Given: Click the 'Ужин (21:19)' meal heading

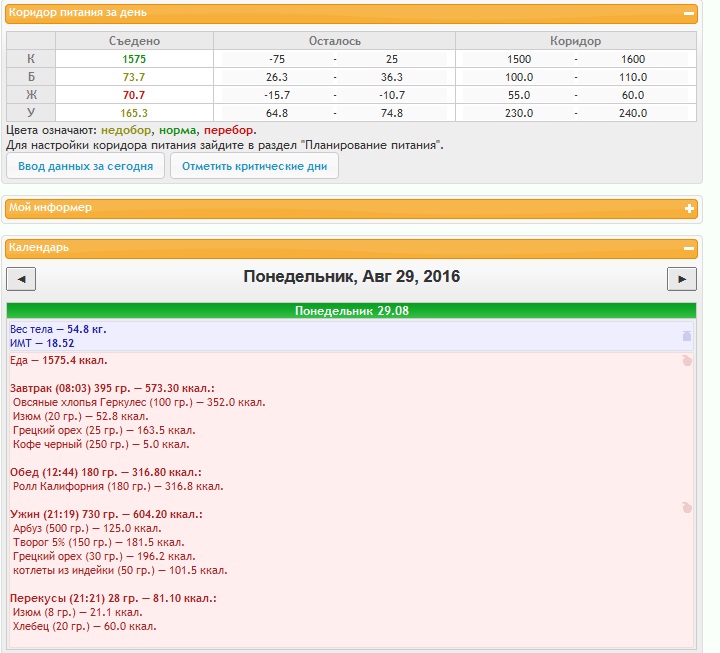Looking at the screenshot, I should tap(106, 514).
